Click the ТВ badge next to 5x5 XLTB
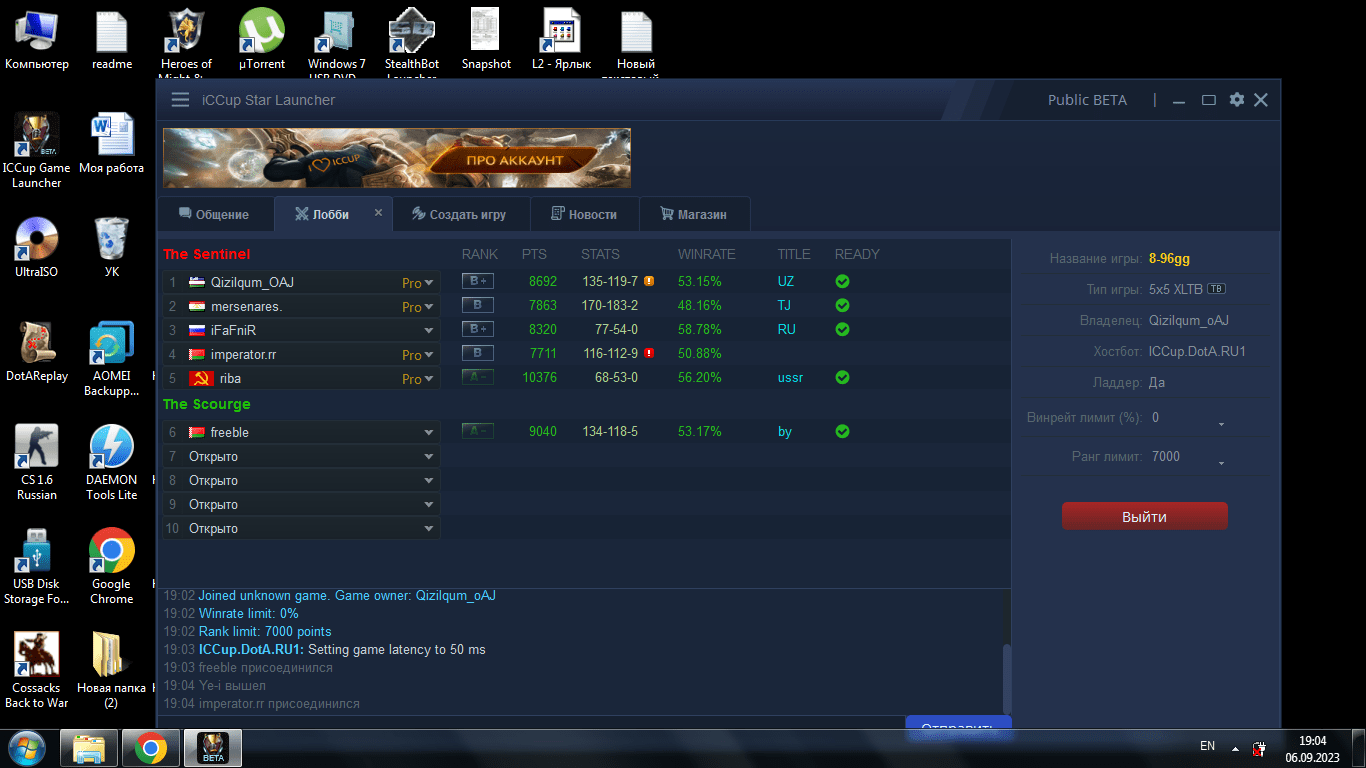This screenshot has height=768, width=1366. tap(1217, 289)
